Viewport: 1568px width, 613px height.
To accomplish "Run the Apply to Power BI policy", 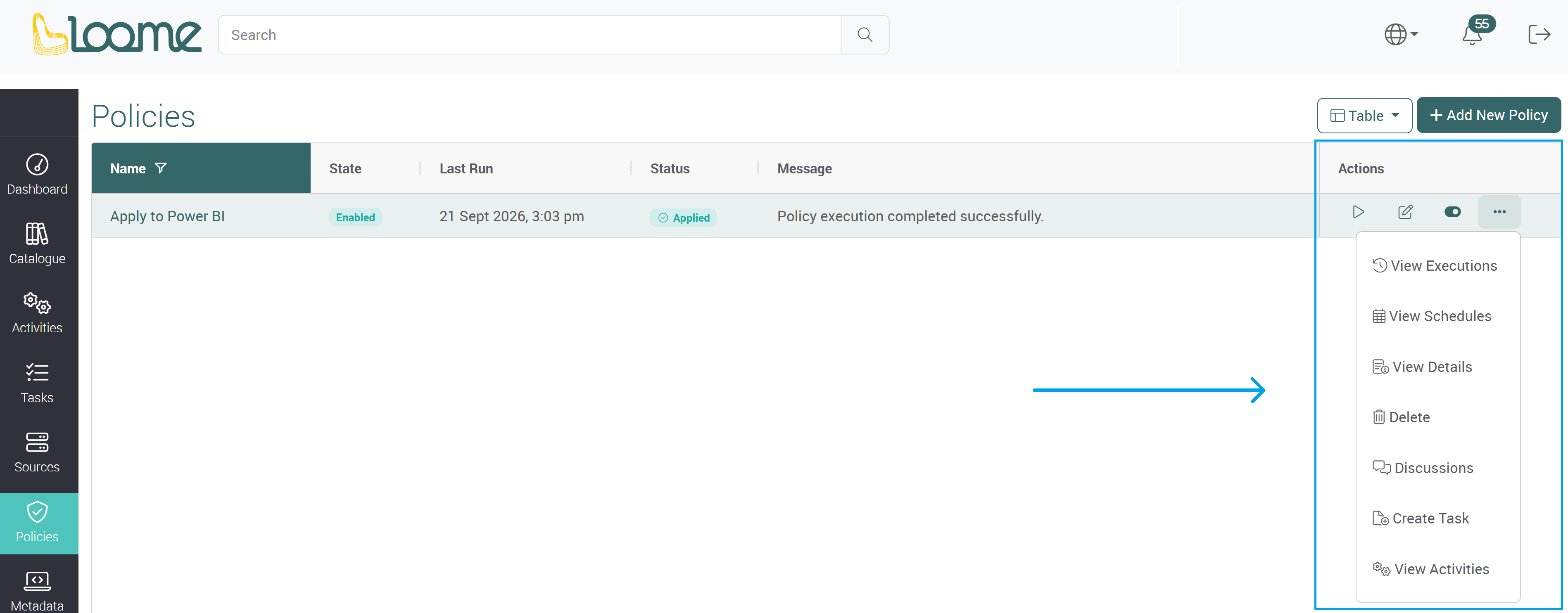I will tap(1358, 212).
